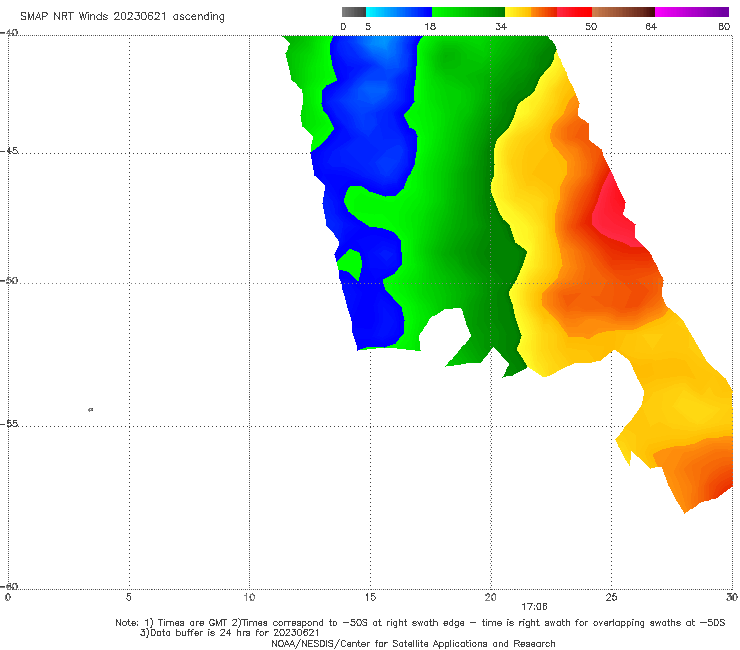
Task: Click the blue low-wind region on the map
Action: point(368,142)
